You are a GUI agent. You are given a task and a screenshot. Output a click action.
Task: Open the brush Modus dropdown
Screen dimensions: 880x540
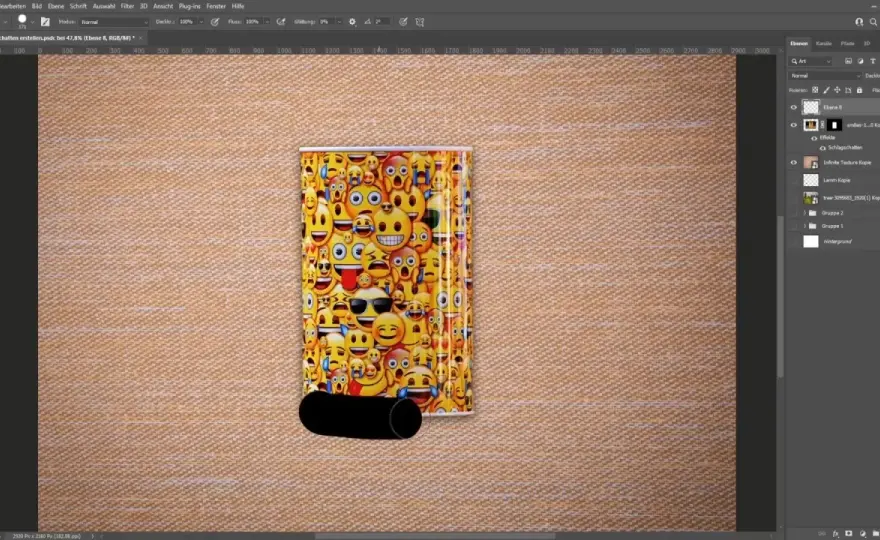coord(114,22)
